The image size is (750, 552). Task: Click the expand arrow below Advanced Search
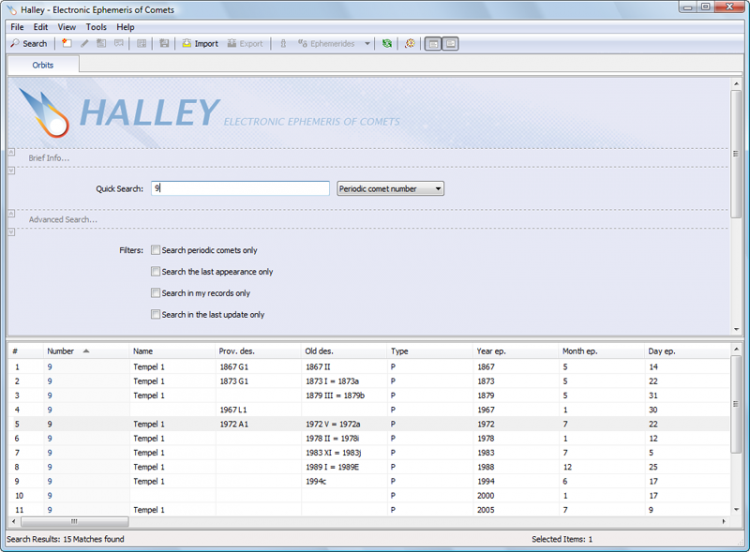pos(11,232)
